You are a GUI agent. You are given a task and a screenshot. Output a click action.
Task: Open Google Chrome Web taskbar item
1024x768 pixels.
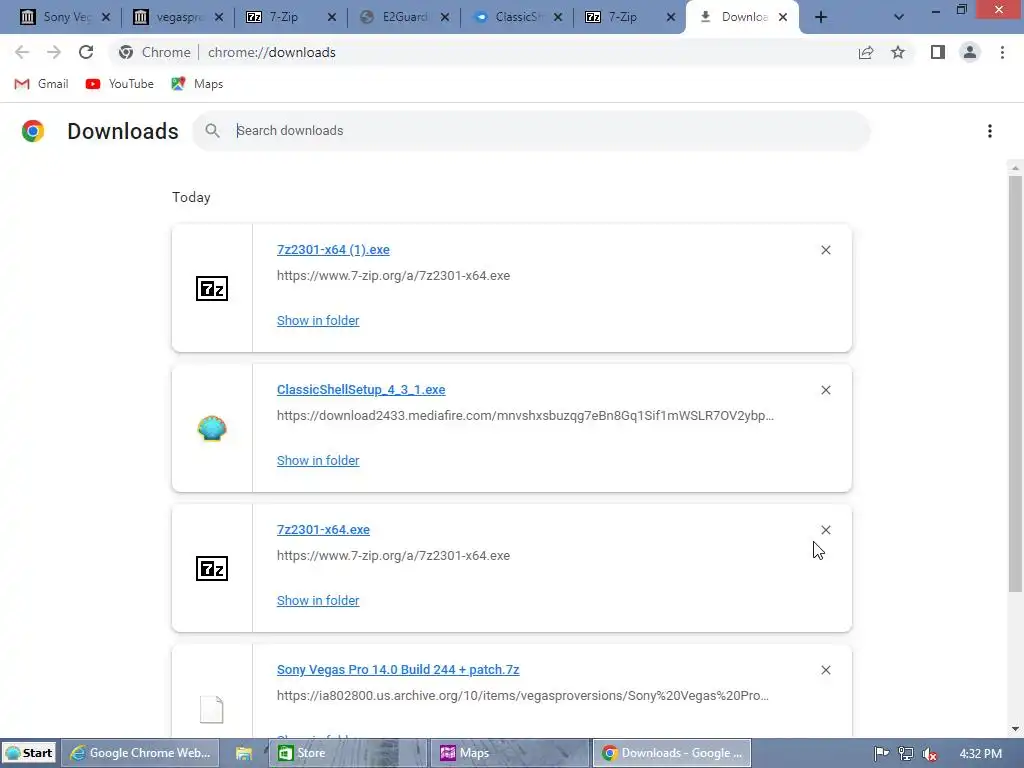click(140, 753)
